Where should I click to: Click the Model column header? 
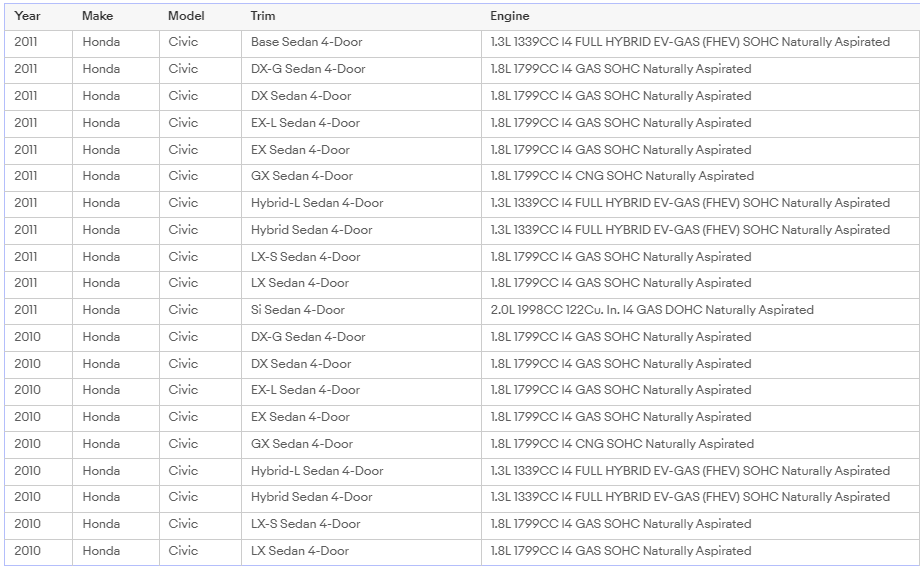click(186, 16)
